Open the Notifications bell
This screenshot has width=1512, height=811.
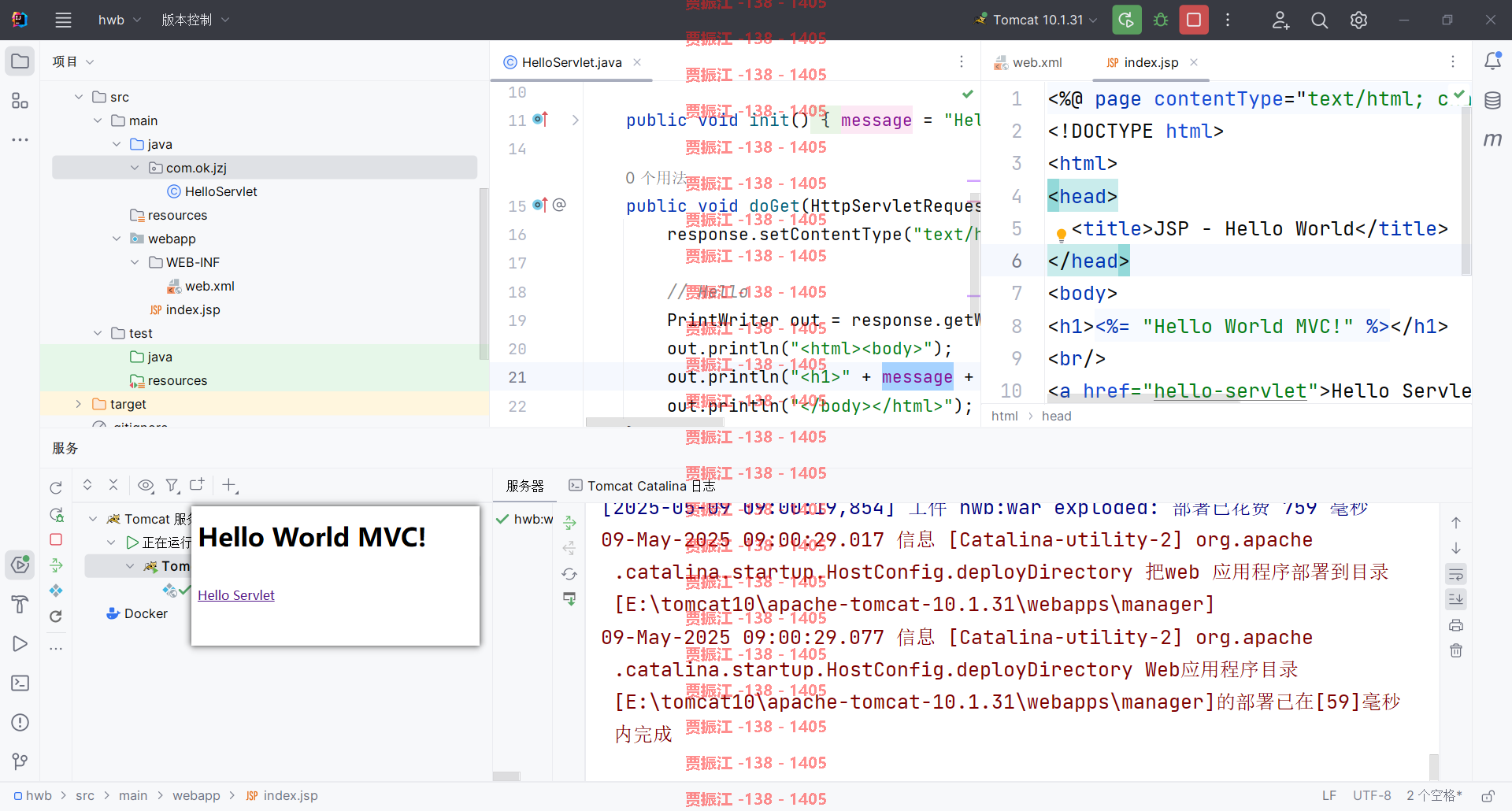tap(1492, 61)
